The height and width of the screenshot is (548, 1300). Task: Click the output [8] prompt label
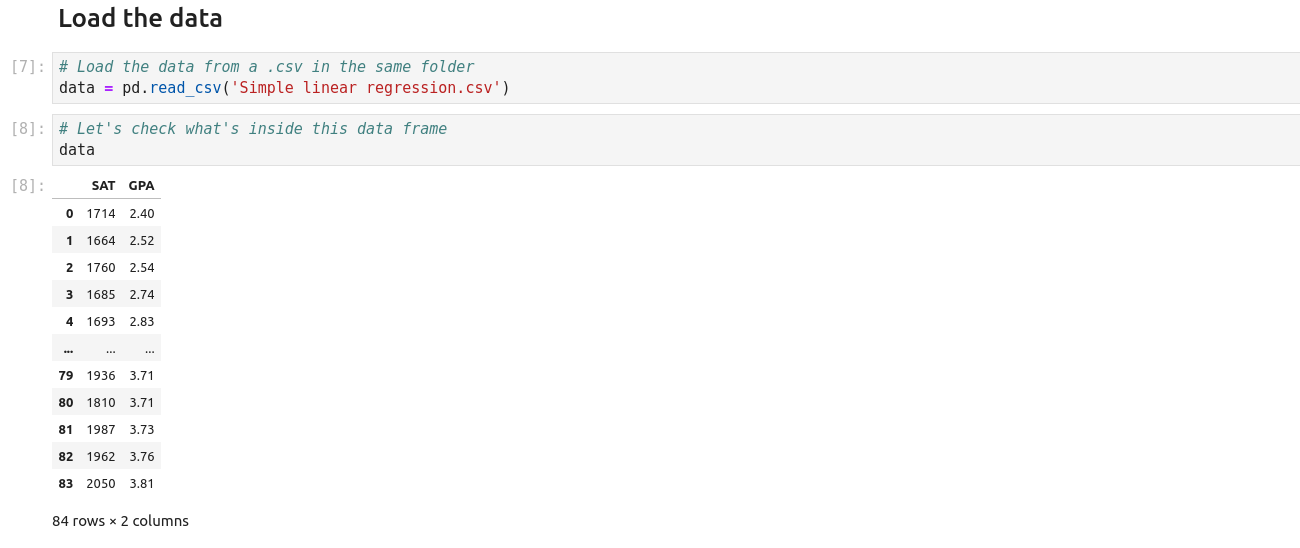(28, 186)
